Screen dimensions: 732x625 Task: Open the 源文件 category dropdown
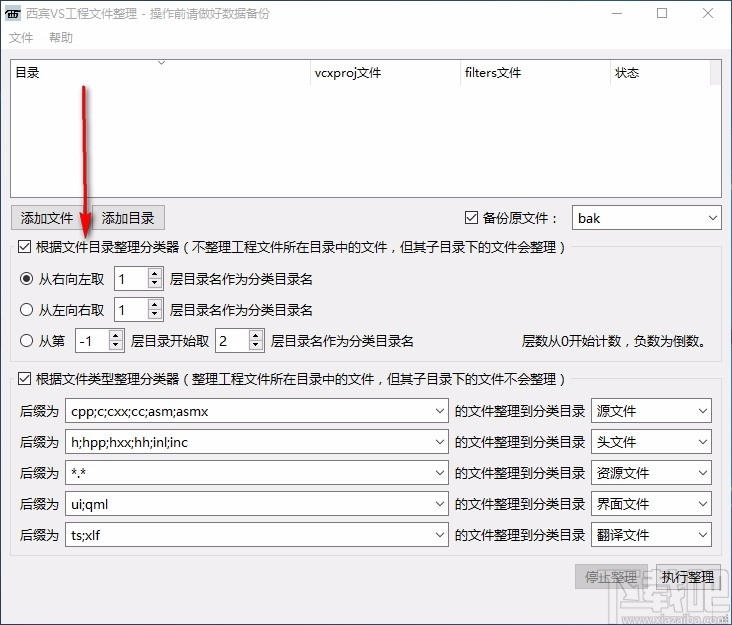(651, 411)
